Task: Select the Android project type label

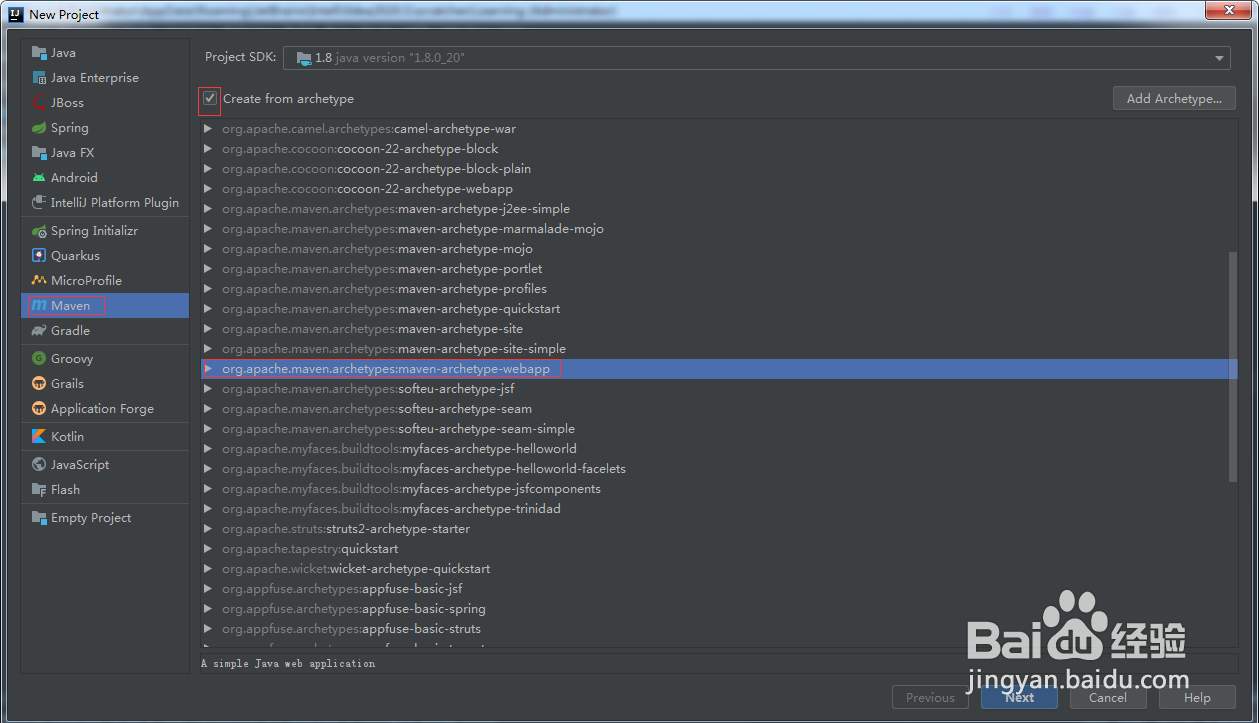Action: tap(74, 178)
